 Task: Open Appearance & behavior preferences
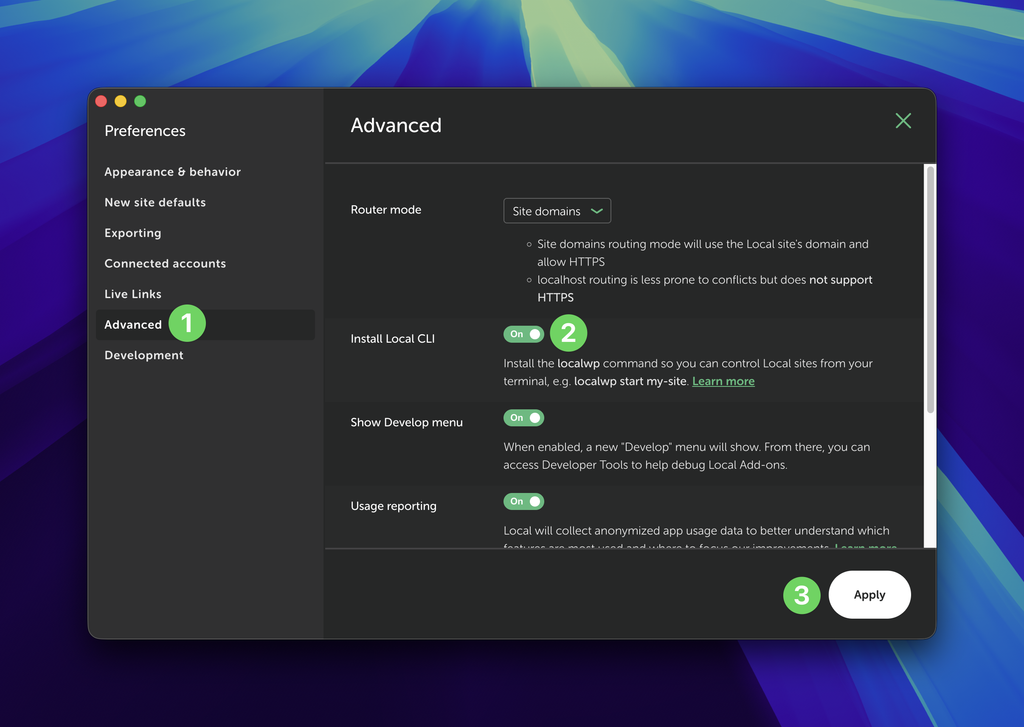[x=172, y=172]
